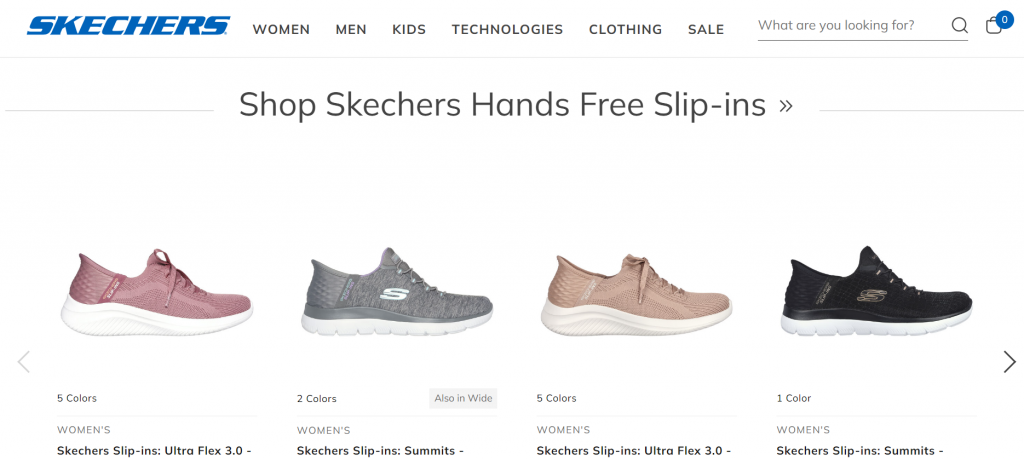Open the Sale menu

706,29
